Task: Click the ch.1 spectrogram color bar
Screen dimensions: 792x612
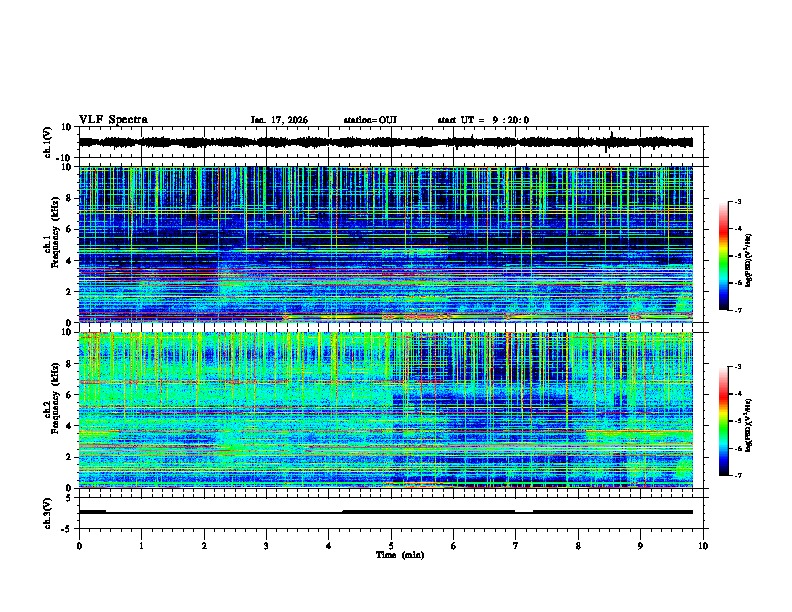Action: point(723,256)
